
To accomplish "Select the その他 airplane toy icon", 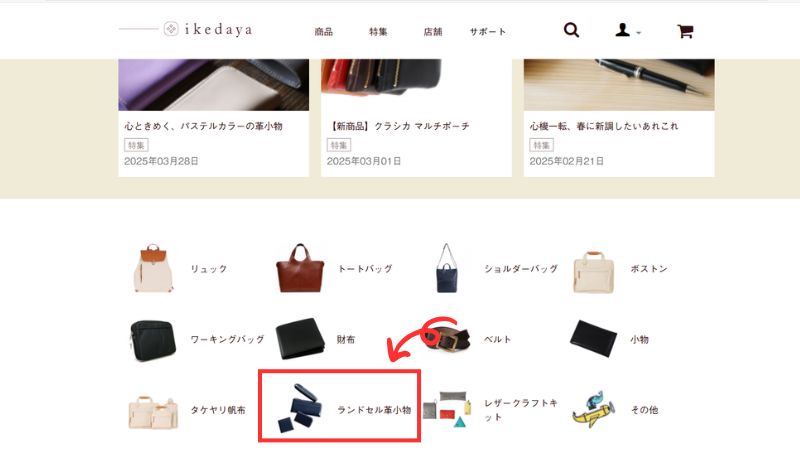I will click(x=593, y=410).
